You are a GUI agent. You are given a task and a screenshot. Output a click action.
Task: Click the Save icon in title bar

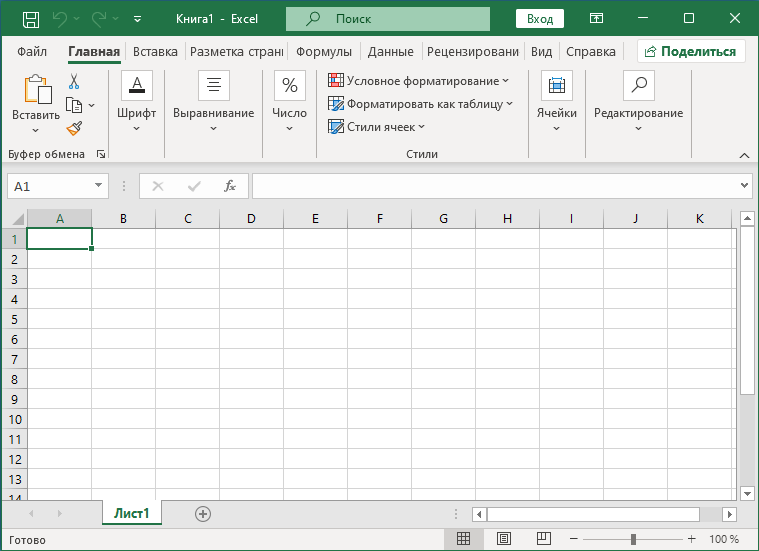31,18
